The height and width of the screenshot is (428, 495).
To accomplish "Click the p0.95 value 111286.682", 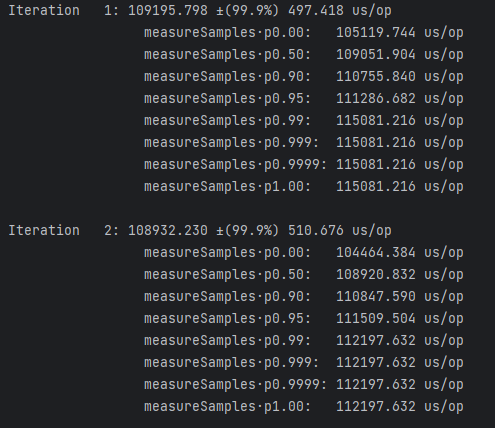I will [x=376, y=99].
